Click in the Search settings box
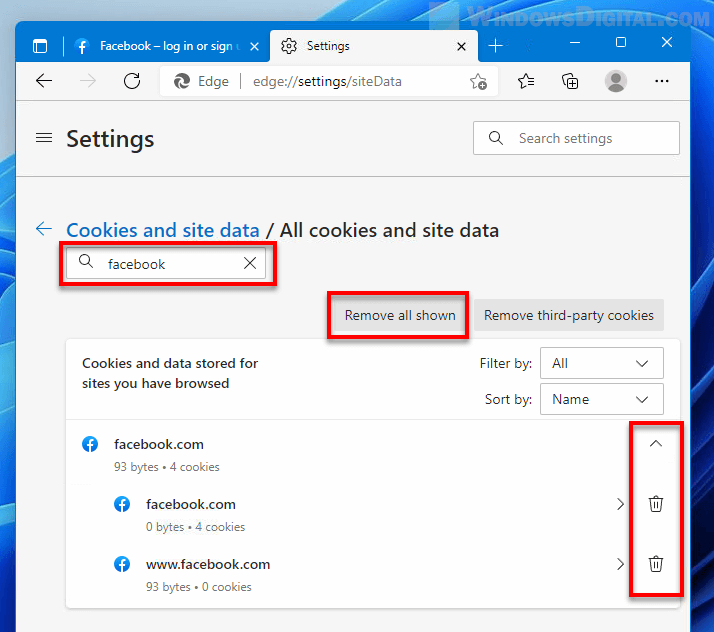 [x=576, y=138]
